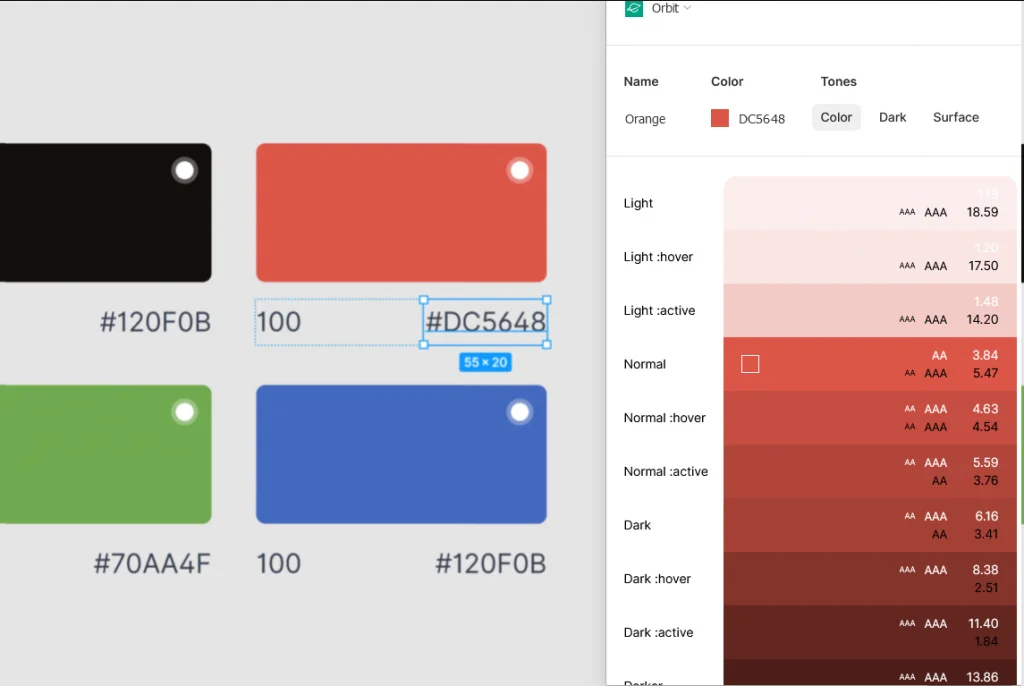Screen dimensions: 1024x686
Task: Click the DC5648 hex value in the panel
Action: point(762,119)
